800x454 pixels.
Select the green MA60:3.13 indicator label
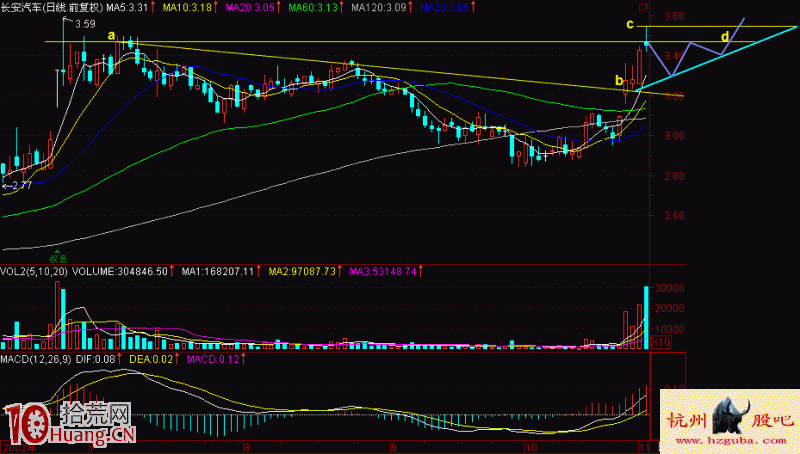pyautogui.click(x=313, y=8)
